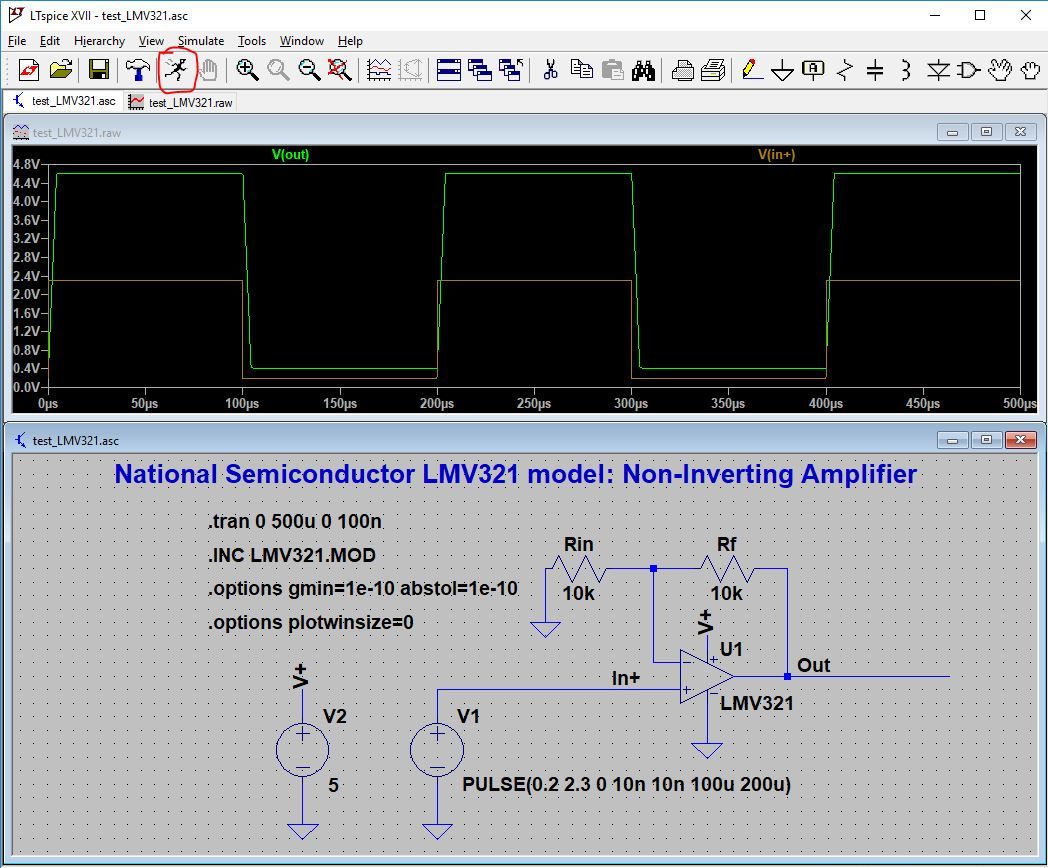
Task: Select the Move open-hand tool
Action: [x=1000, y=69]
